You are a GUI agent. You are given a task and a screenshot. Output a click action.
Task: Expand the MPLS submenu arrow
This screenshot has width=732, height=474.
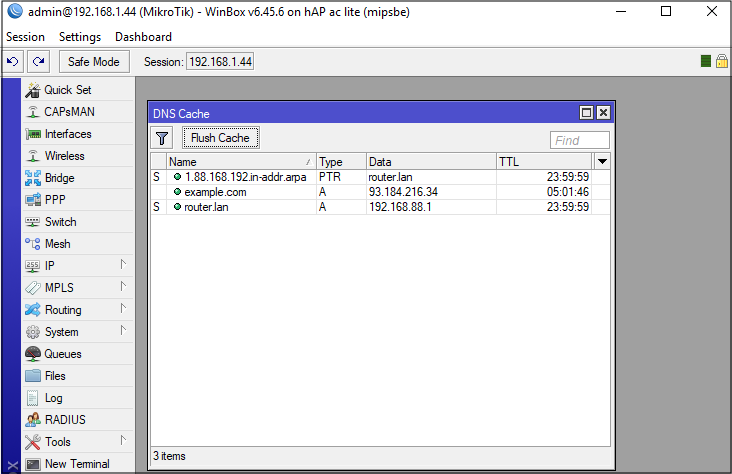coord(123,286)
